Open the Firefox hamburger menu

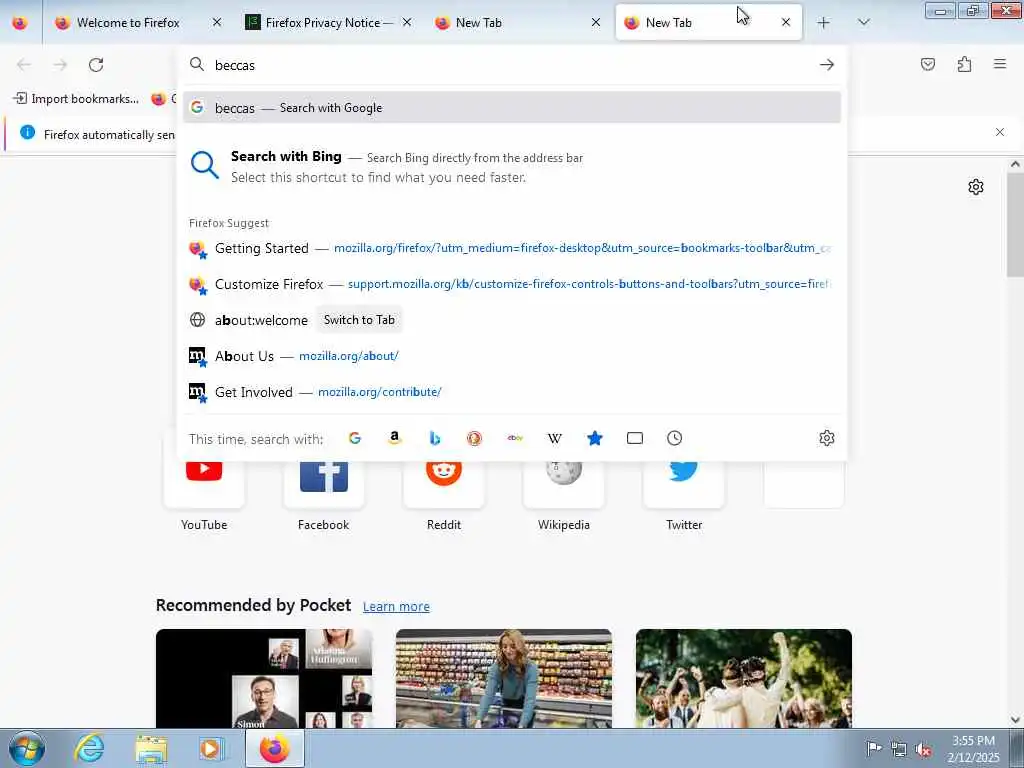[x=1000, y=64]
